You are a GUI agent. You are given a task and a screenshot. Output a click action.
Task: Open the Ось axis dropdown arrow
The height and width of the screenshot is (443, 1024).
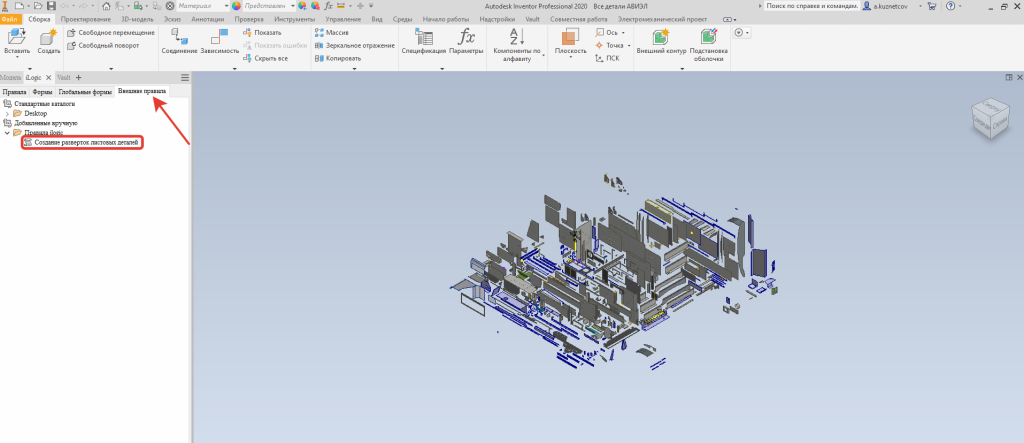point(623,32)
